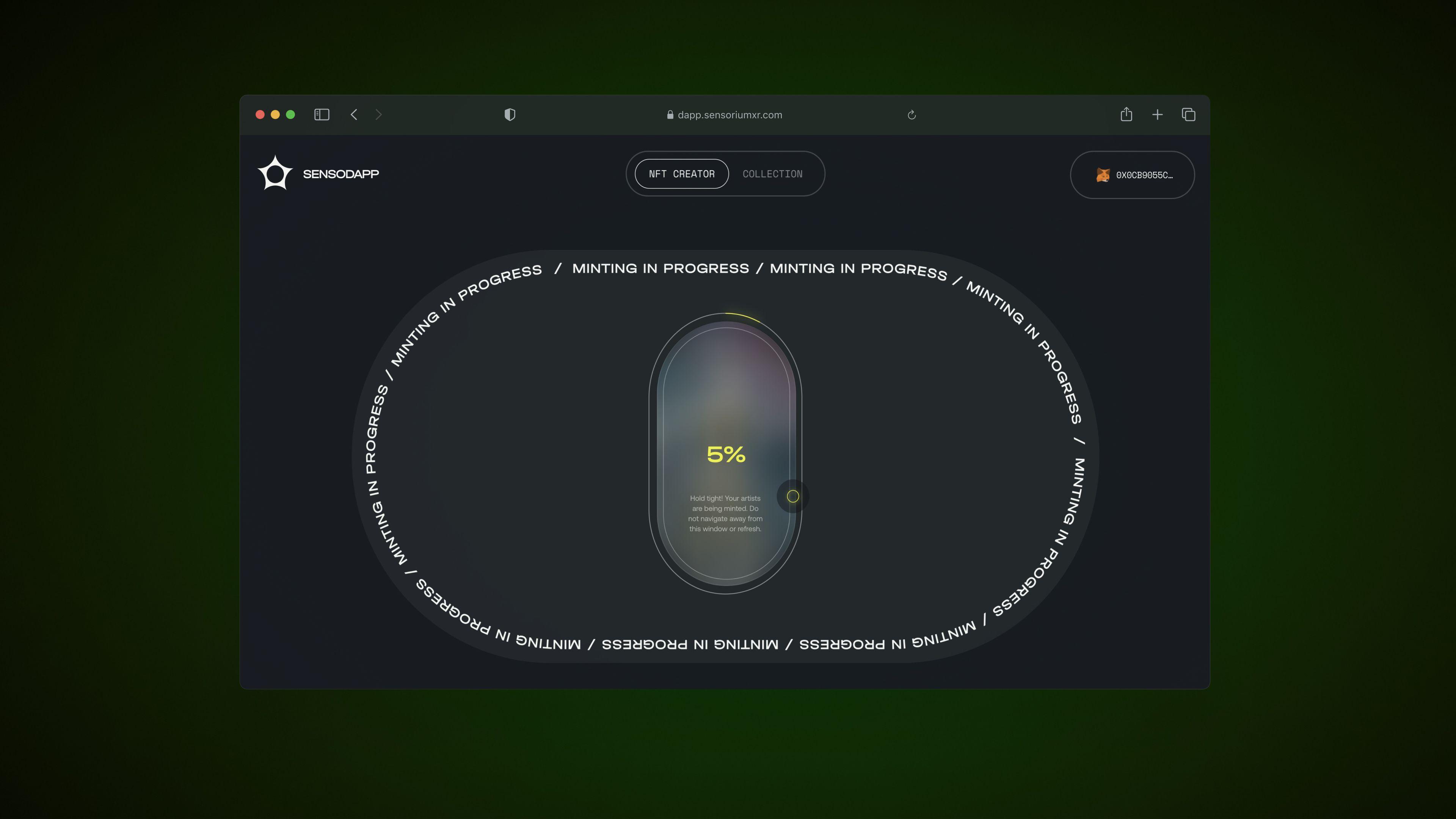Open the wallet address 0X0CB9055C button

click(x=1132, y=175)
